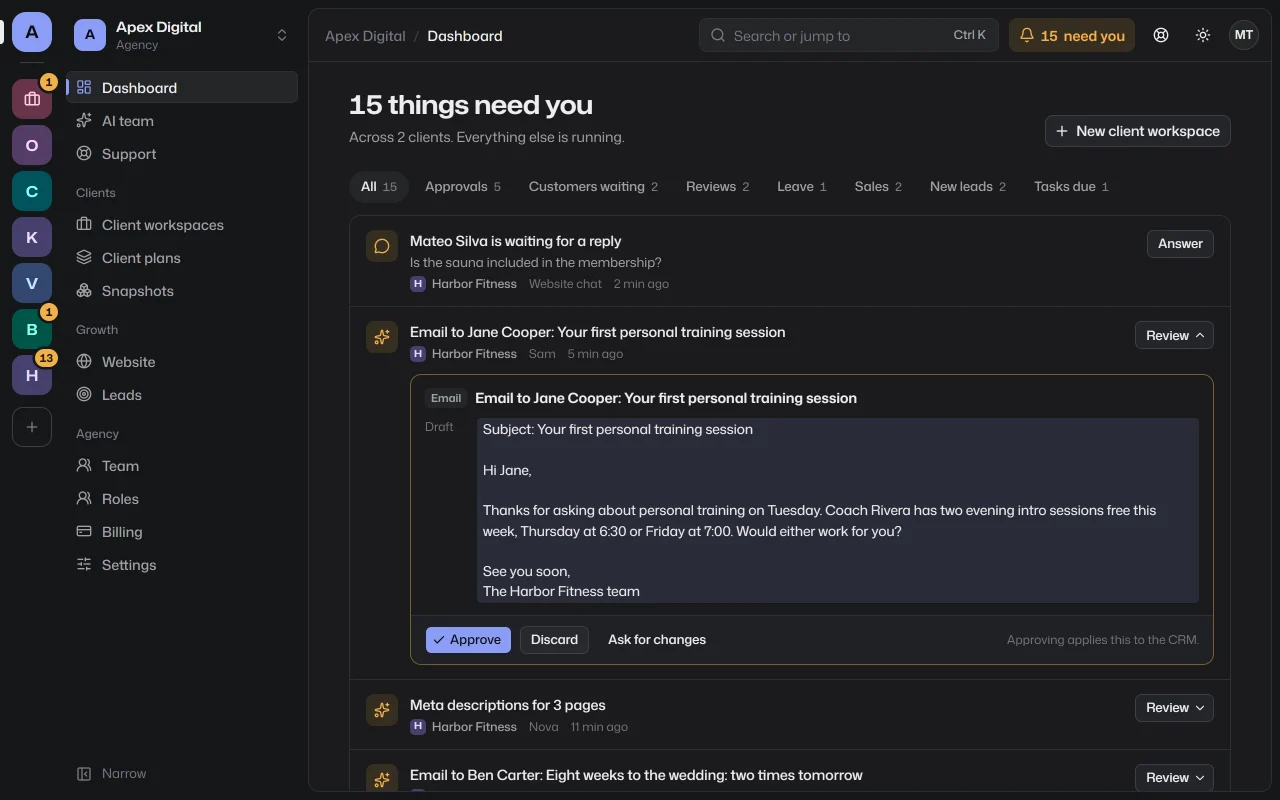
Task: Click the Search or jump to field
Action: (x=849, y=35)
